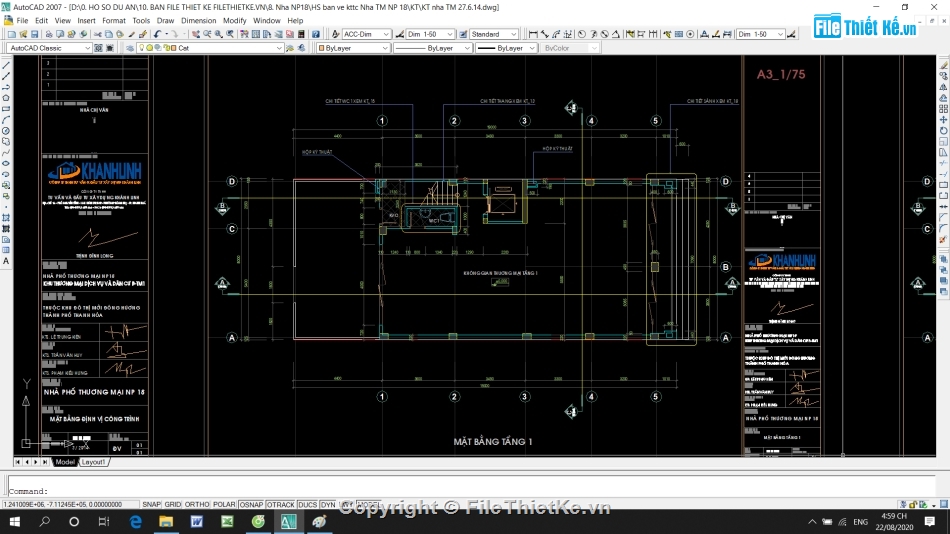Toggle ORTHO mode in status bar
Viewport: 950px width, 534px height.
click(x=197, y=504)
